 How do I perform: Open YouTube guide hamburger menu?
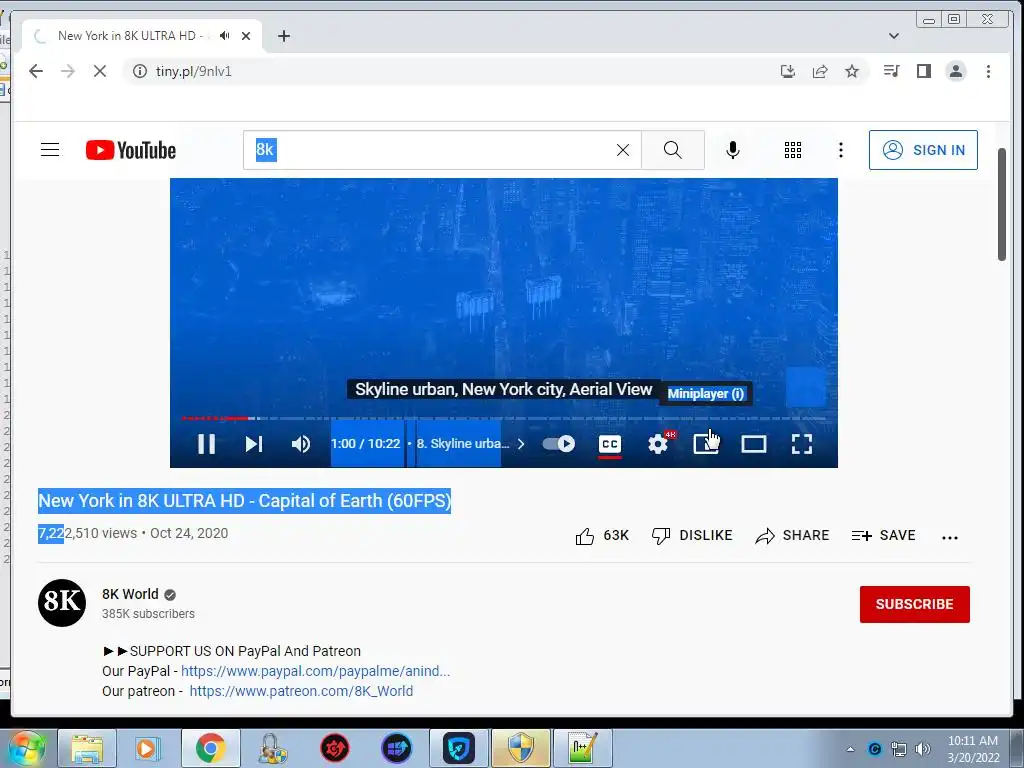tap(50, 150)
